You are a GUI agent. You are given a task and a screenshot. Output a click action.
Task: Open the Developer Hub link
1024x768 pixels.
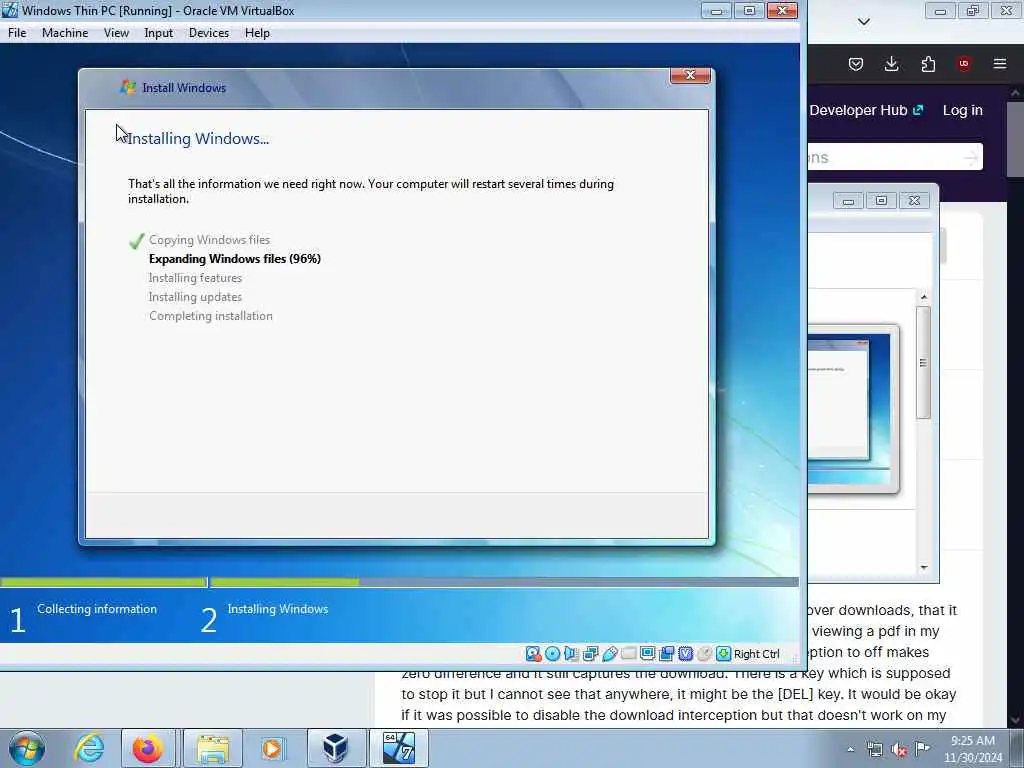866,110
